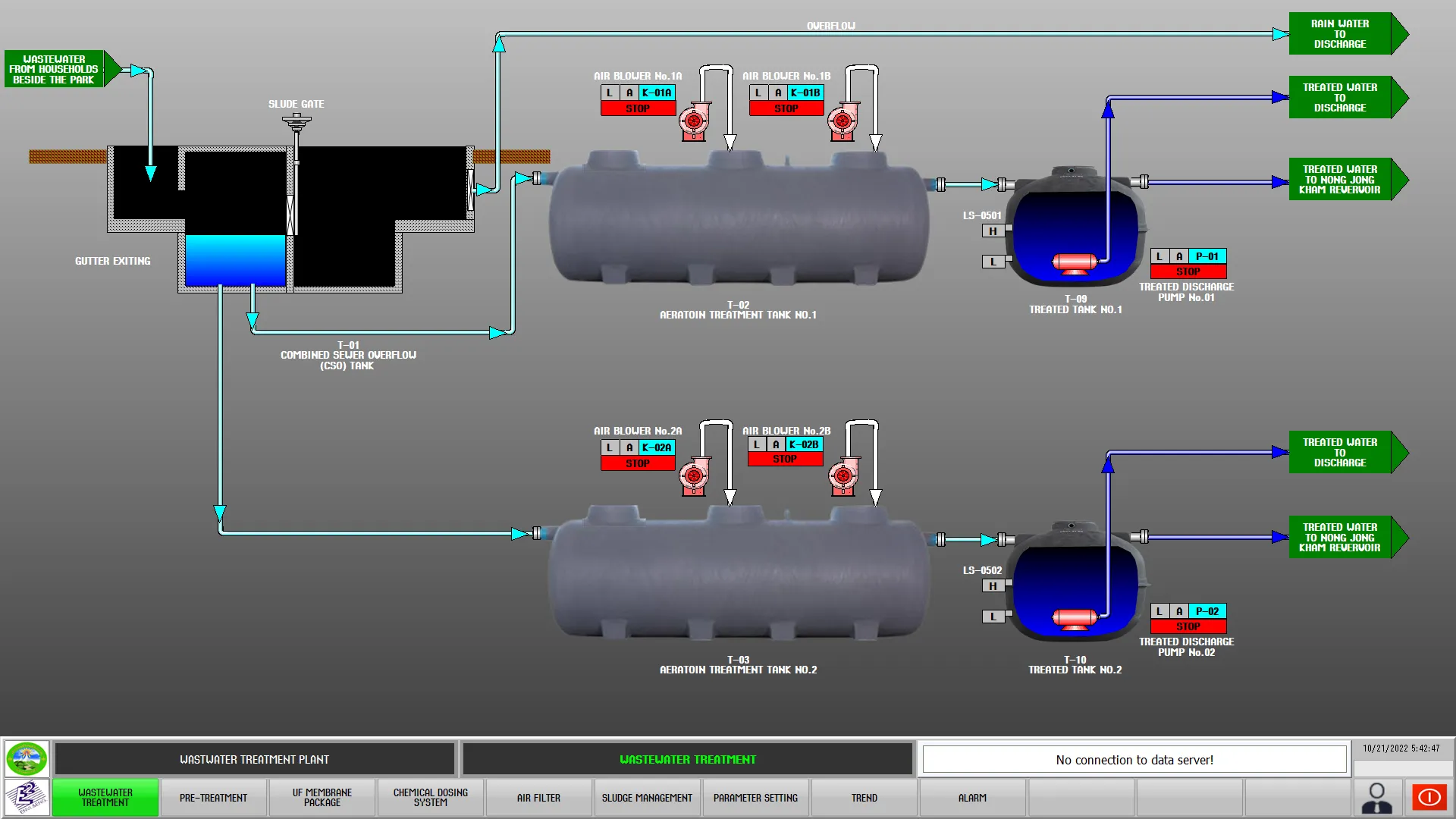Set P-01 pump to Auto mode A
Image resolution: width=1456 pixels, height=819 pixels.
pyautogui.click(x=1179, y=256)
